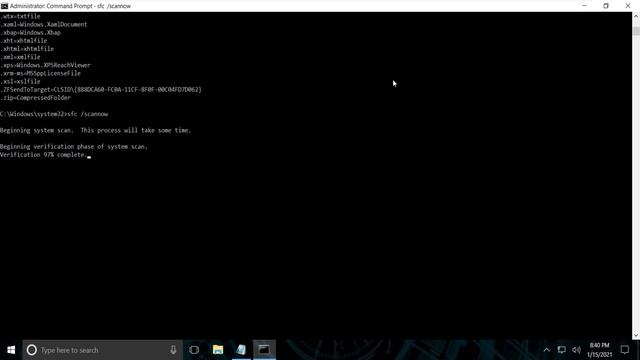The width and height of the screenshot is (640, 360).
Task: Click the '.ZFSendToTarget=CLSID' line
Action: (101, 90)
